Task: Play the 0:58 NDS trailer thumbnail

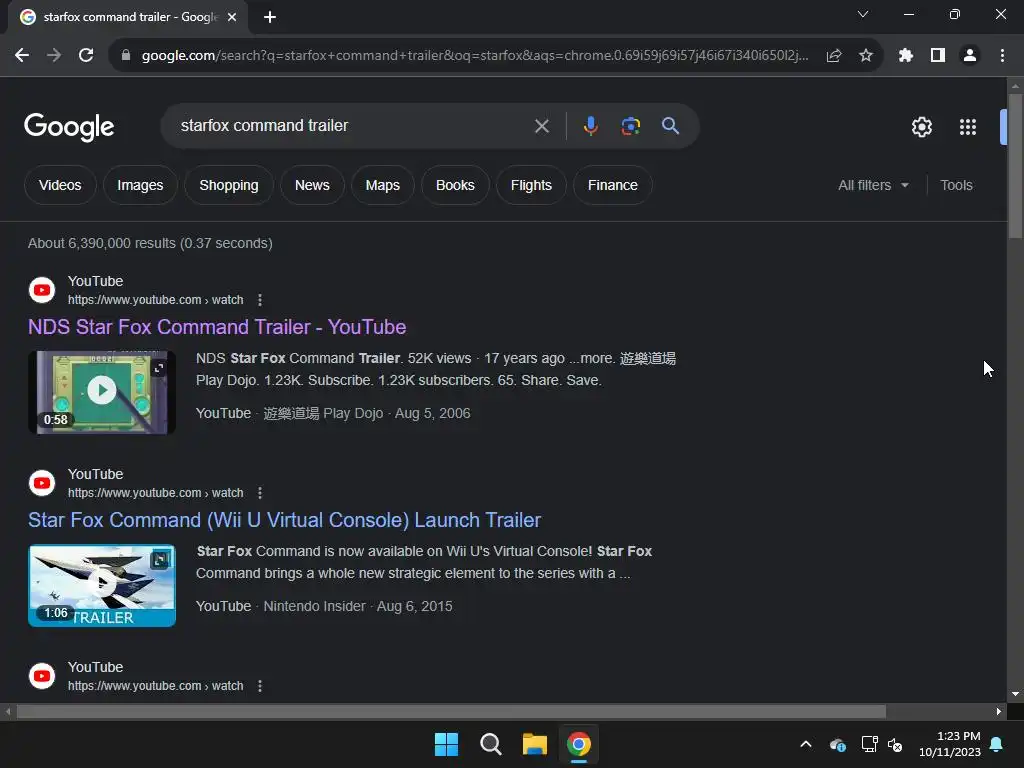Action: (102, 392)
